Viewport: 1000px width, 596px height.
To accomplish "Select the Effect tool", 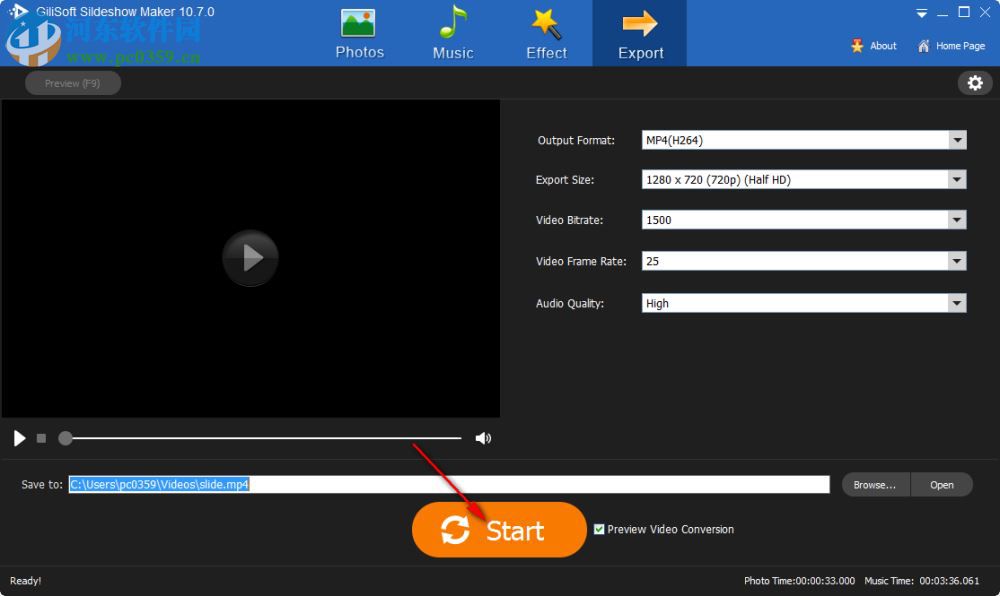I will (x=545, y=32).
